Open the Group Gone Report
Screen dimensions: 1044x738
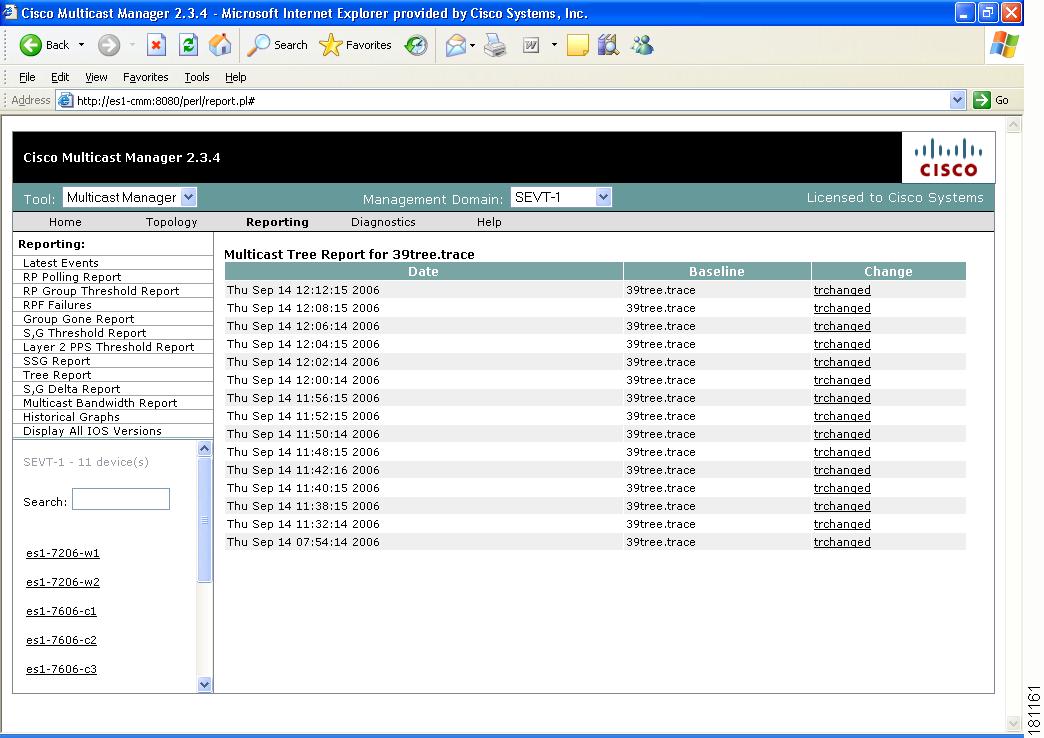[x=79, y=319]
